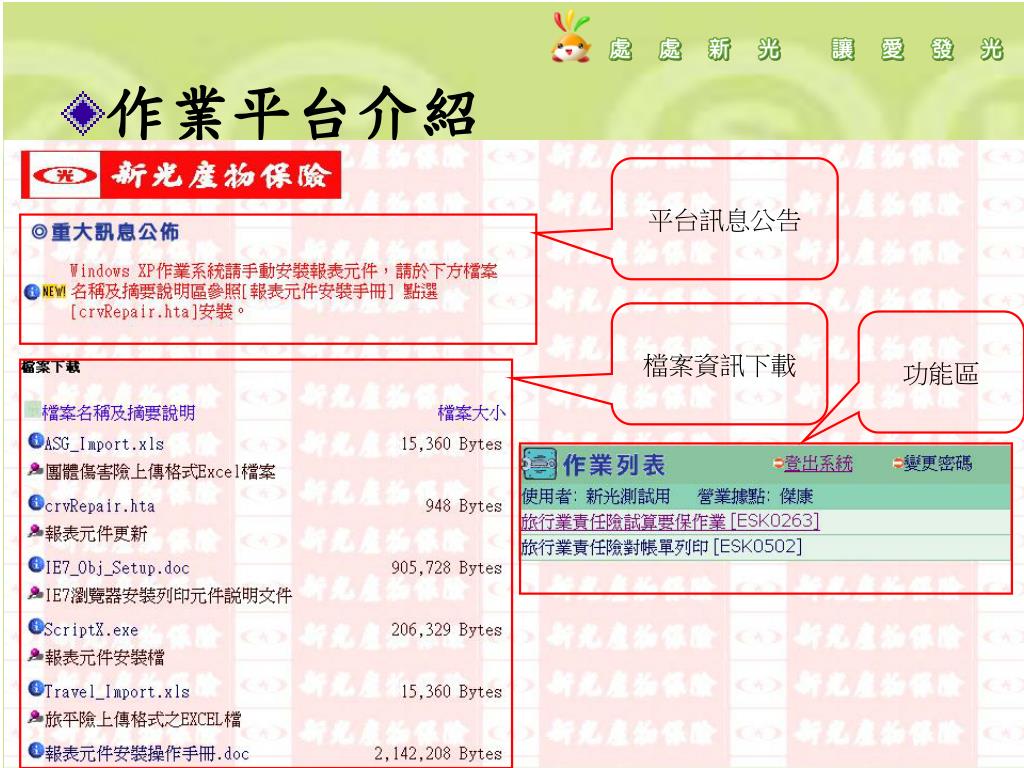Click the 檔案下載 section title
This screenshot has height=768, width=1024.
[x=51, y=367]
